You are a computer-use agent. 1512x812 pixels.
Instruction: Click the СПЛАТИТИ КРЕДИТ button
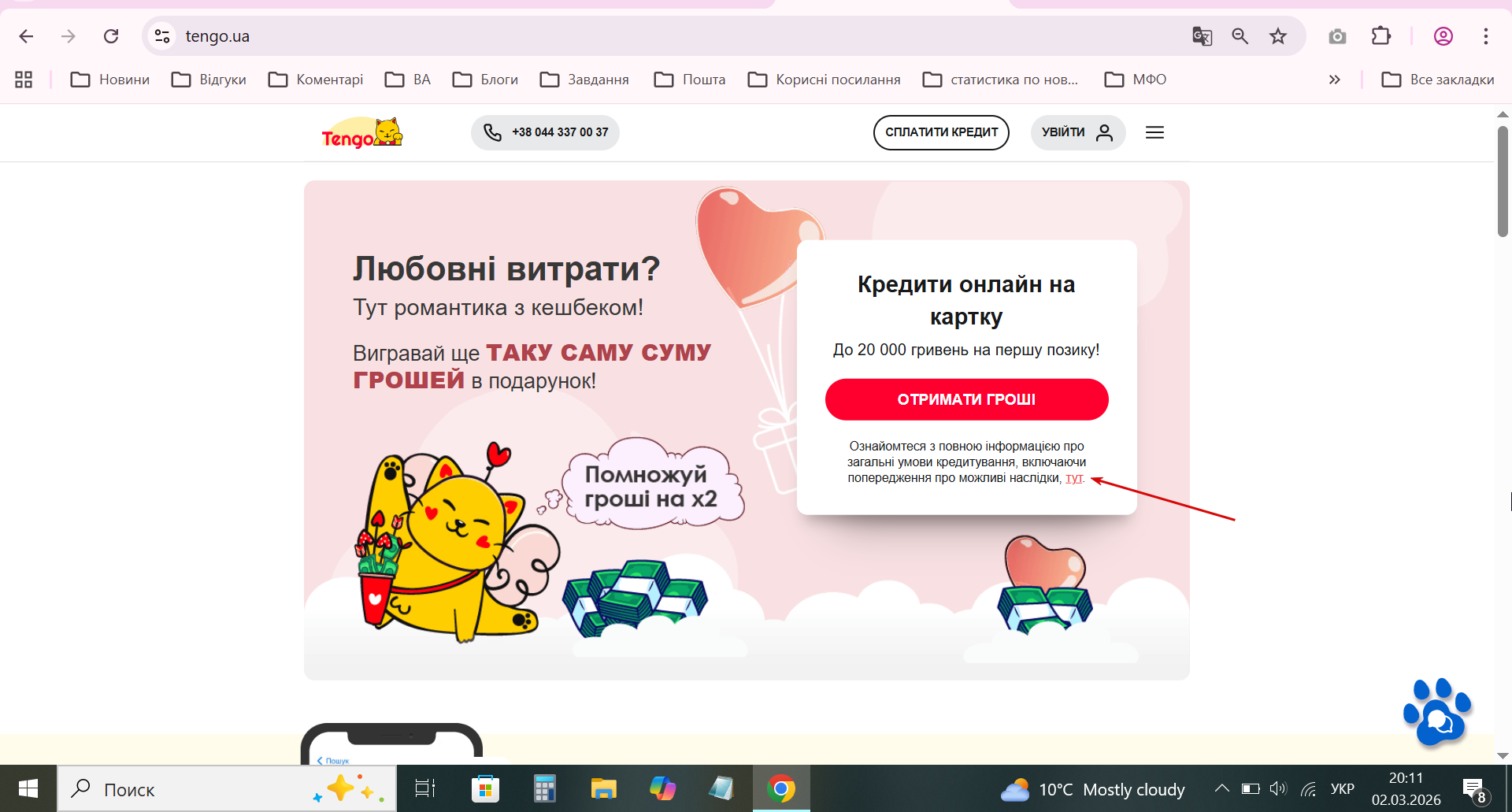click(941, 132)
